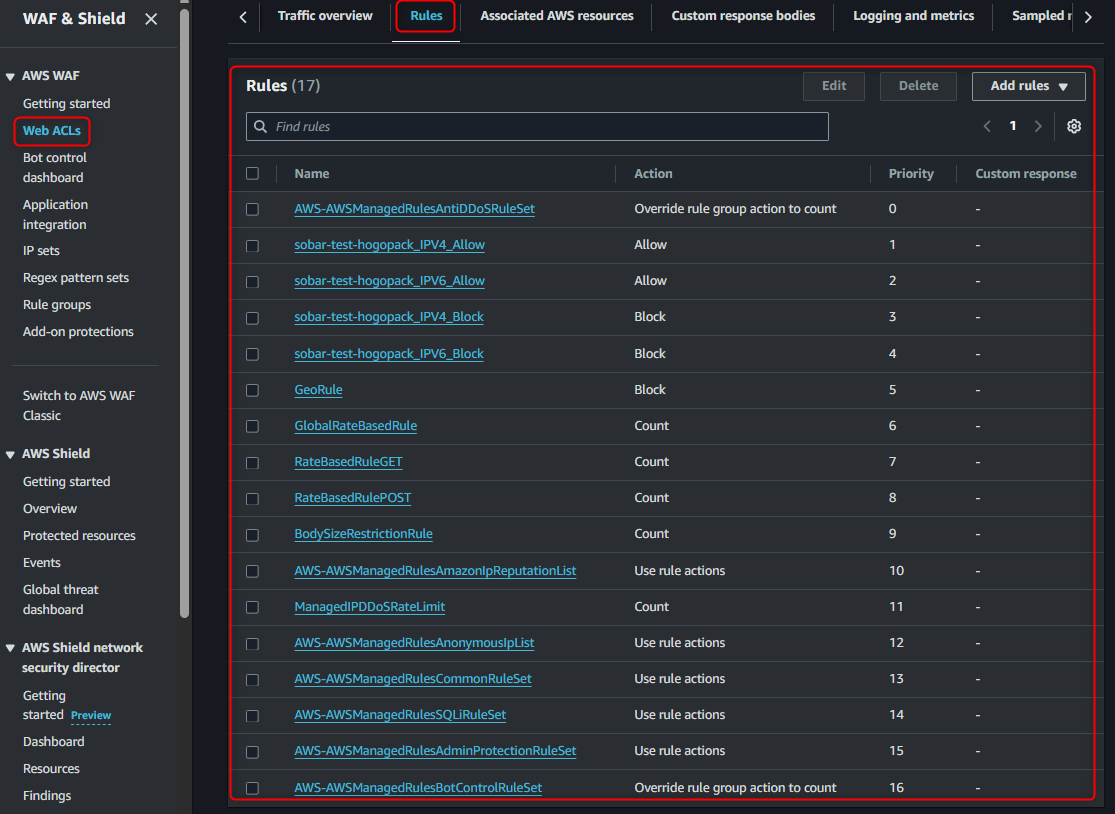Go to next rules page
This screenshot has width=1115, height=814.
click(x=1038, y=126)
